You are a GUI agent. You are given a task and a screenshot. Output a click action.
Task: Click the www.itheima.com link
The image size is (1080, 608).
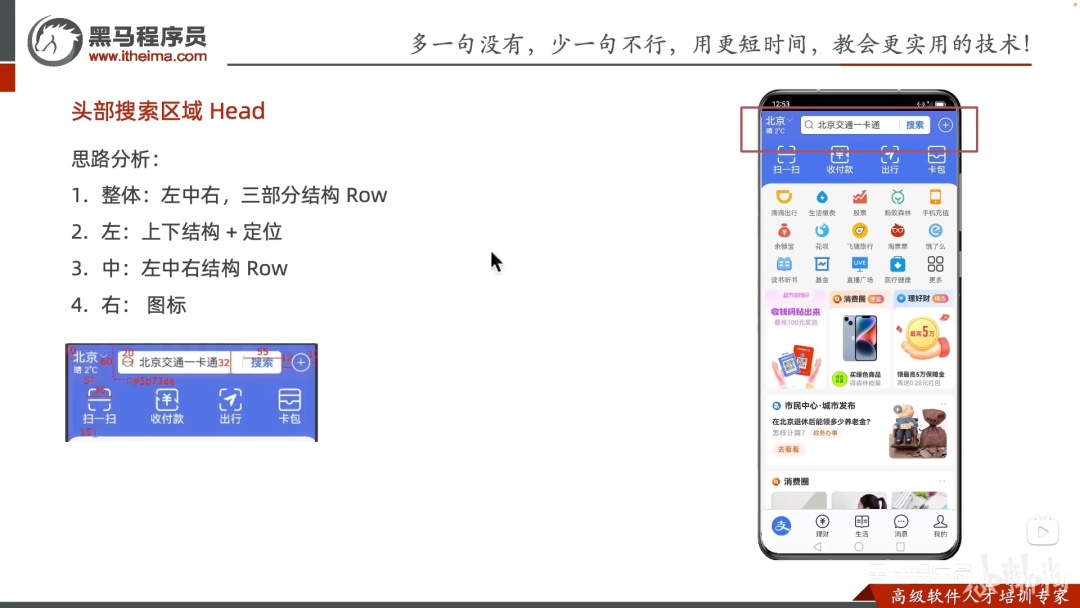point(147,56)
